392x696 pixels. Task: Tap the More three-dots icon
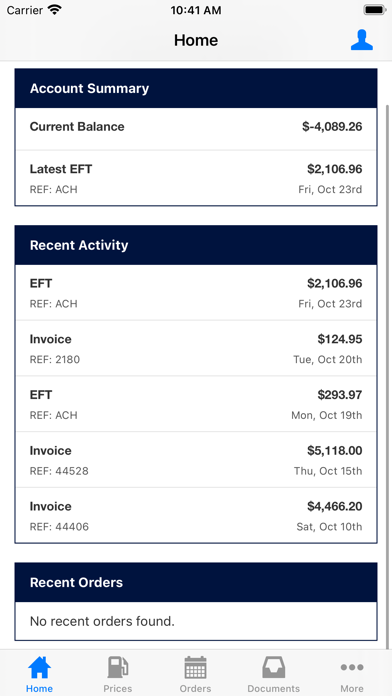click(x=352, y=667)
